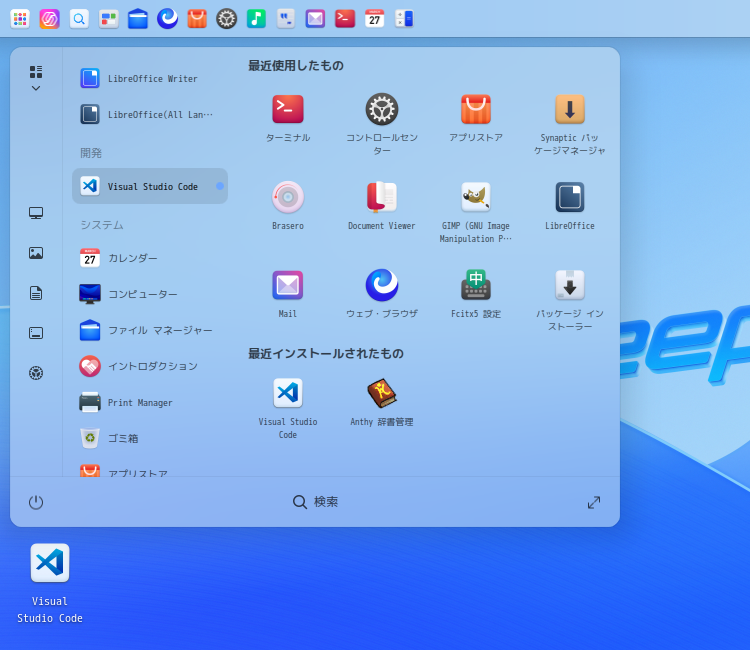Screen dimensions: 750x650
Task: Open GIMP image editor
Action: (475, 198)
